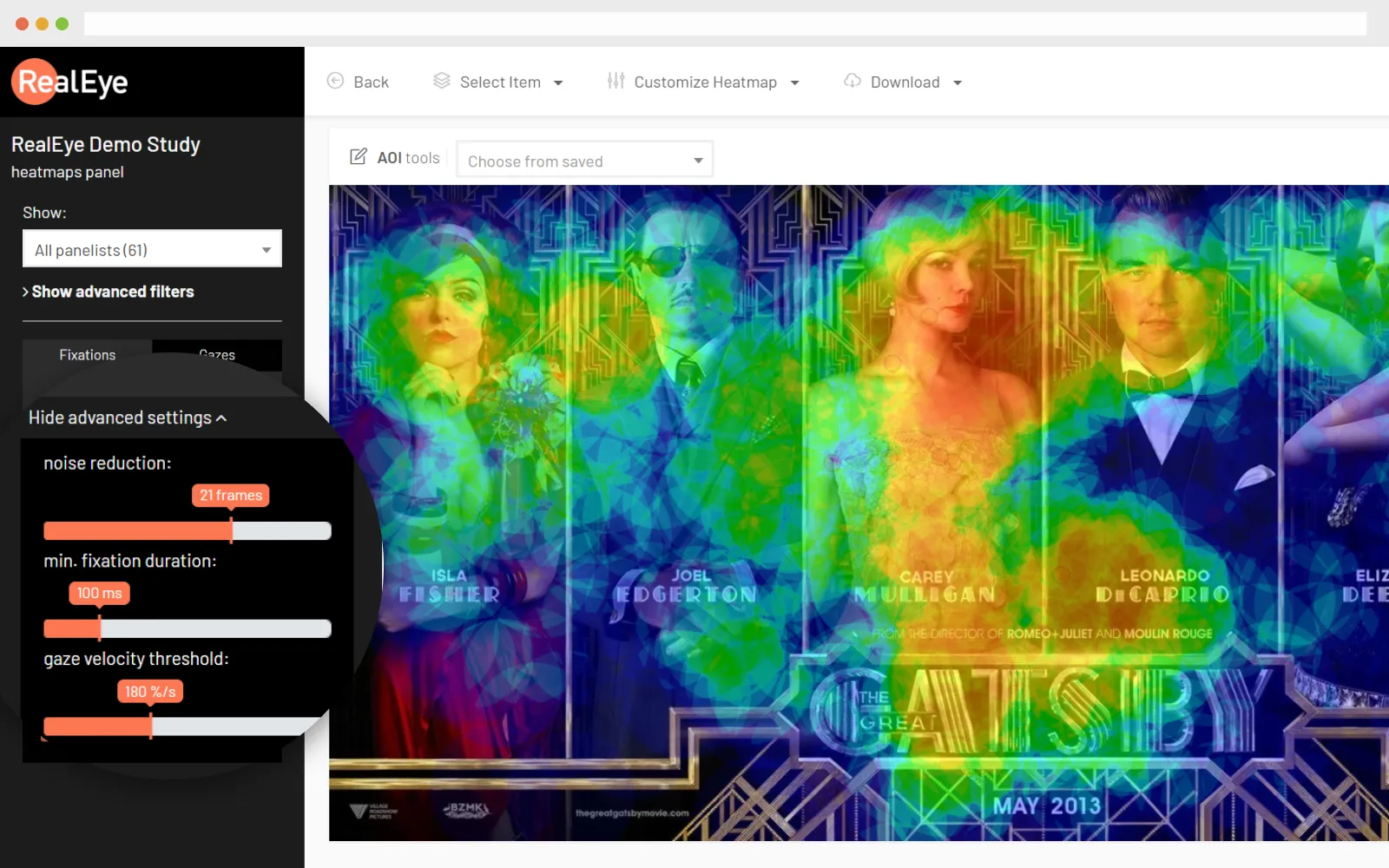Open the All panelists (61) dropdown

coord(152,249)
